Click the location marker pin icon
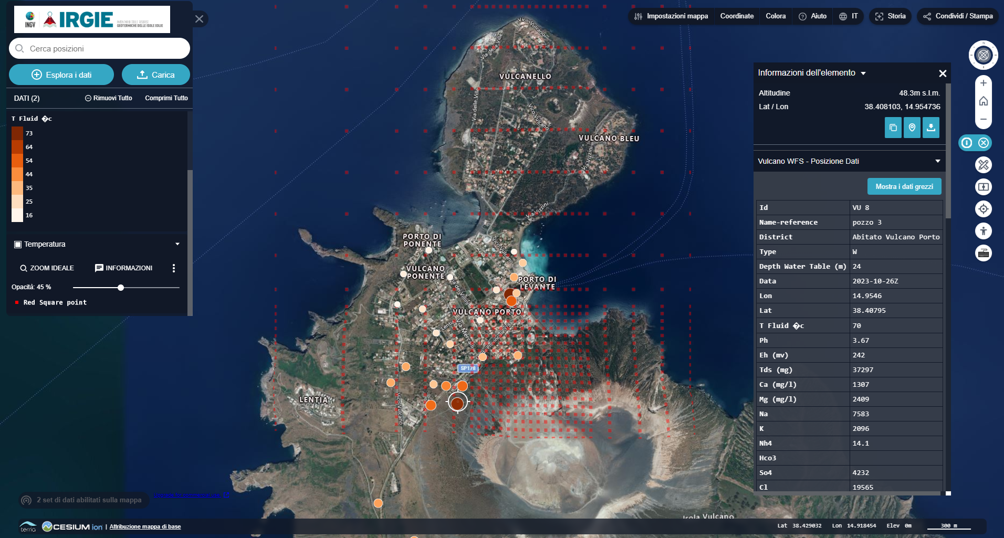The height and width of the screenshot is (538, 1004). pos(912,127)
